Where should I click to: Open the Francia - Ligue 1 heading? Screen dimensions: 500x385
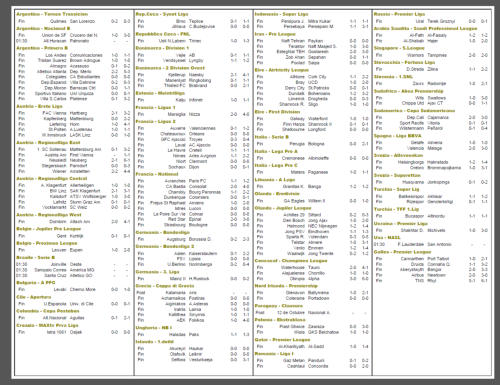tap(155, 108)
